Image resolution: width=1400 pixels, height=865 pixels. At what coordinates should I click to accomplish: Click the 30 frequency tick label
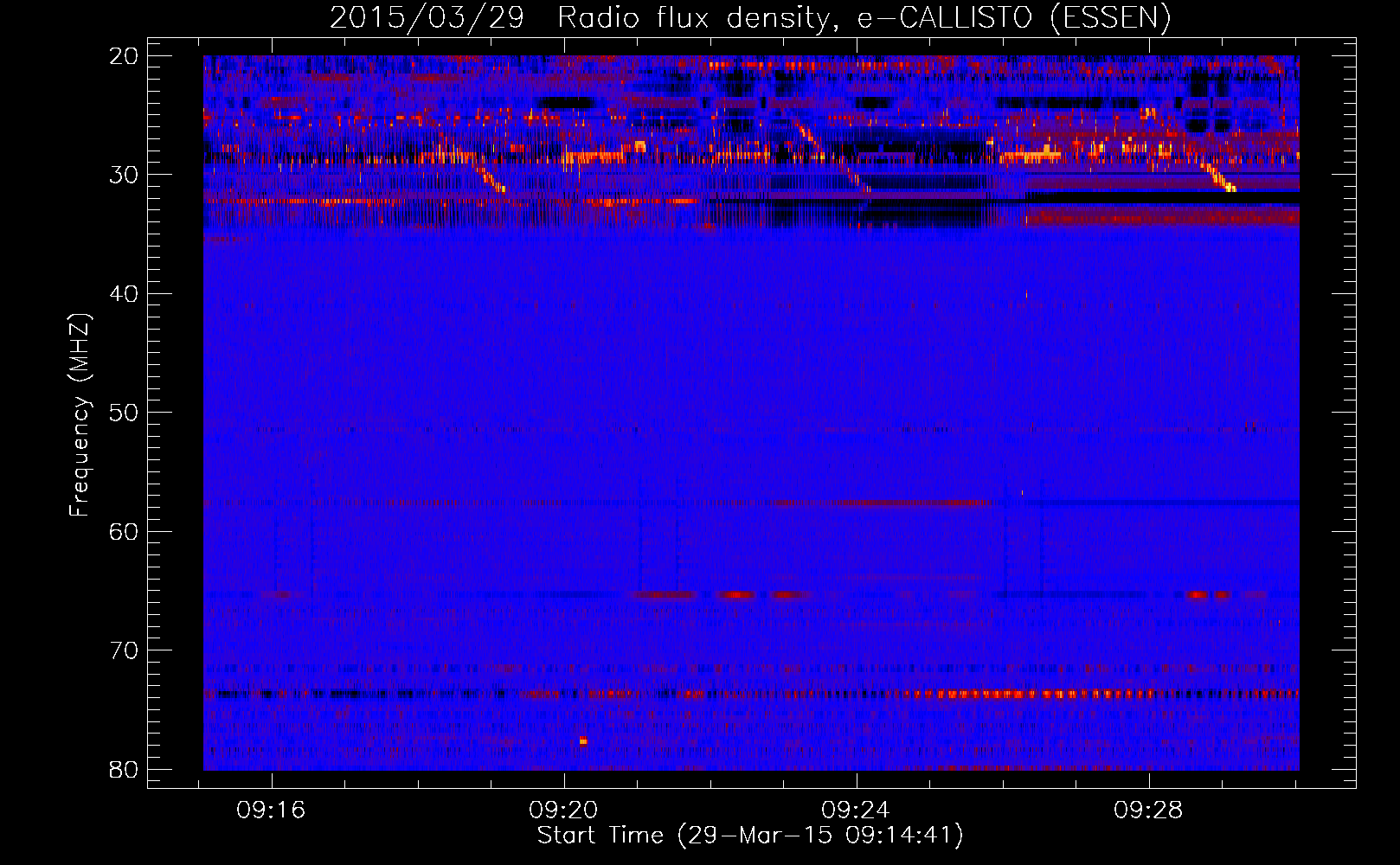point(124,175)
